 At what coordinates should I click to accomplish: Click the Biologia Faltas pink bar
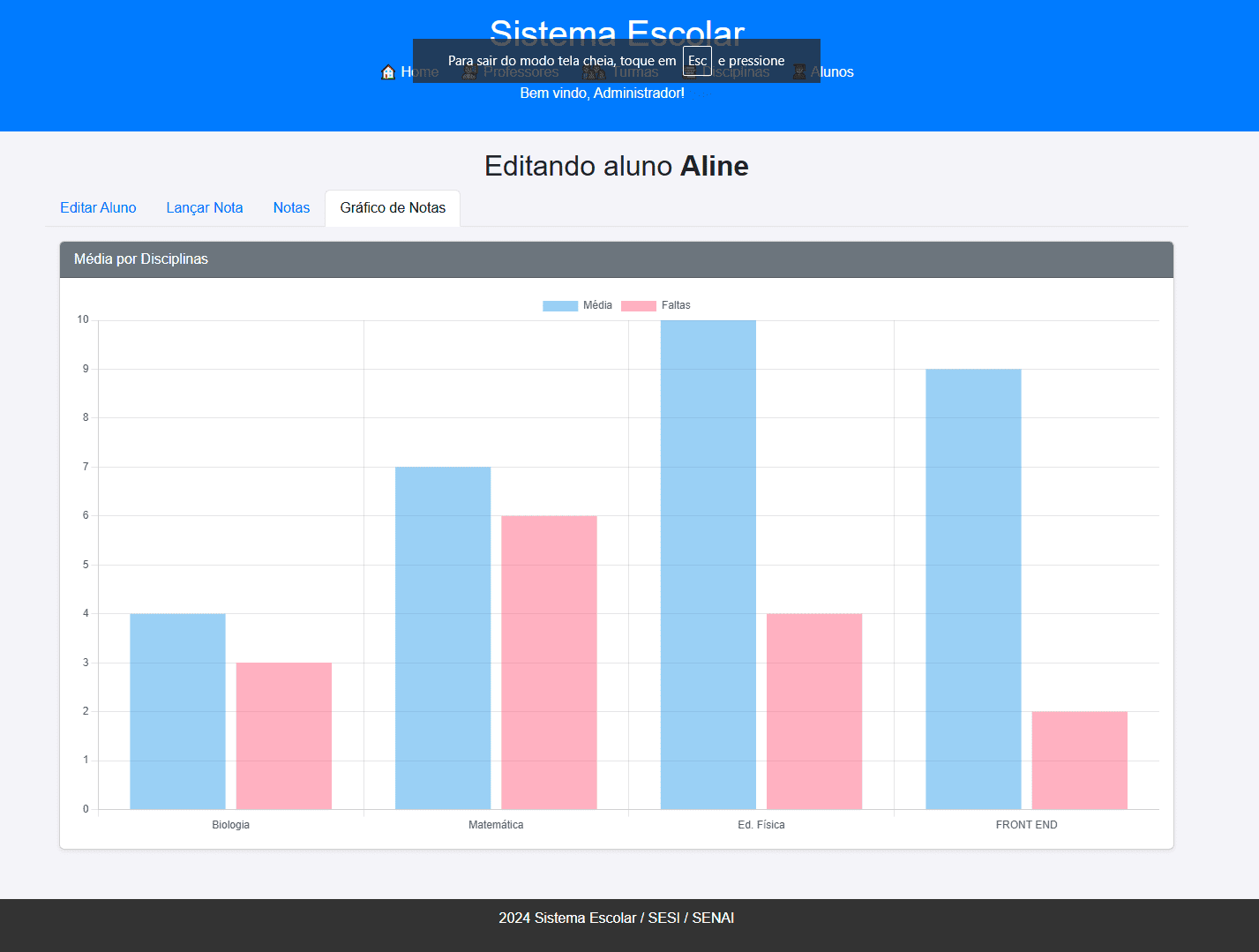(284, 736)
